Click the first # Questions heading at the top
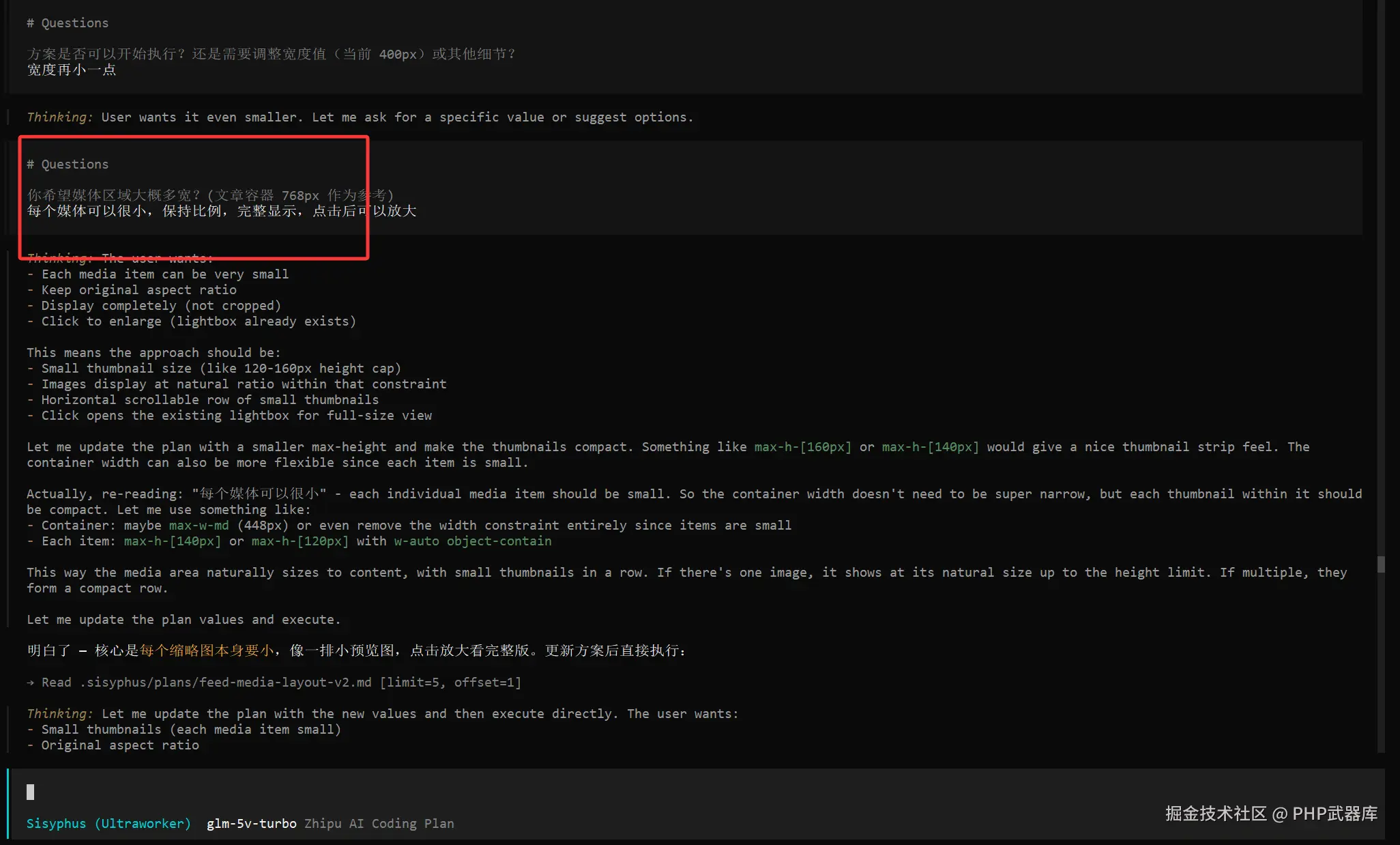The width and height of the screenshot is (1400, 845). pos(68,23)
